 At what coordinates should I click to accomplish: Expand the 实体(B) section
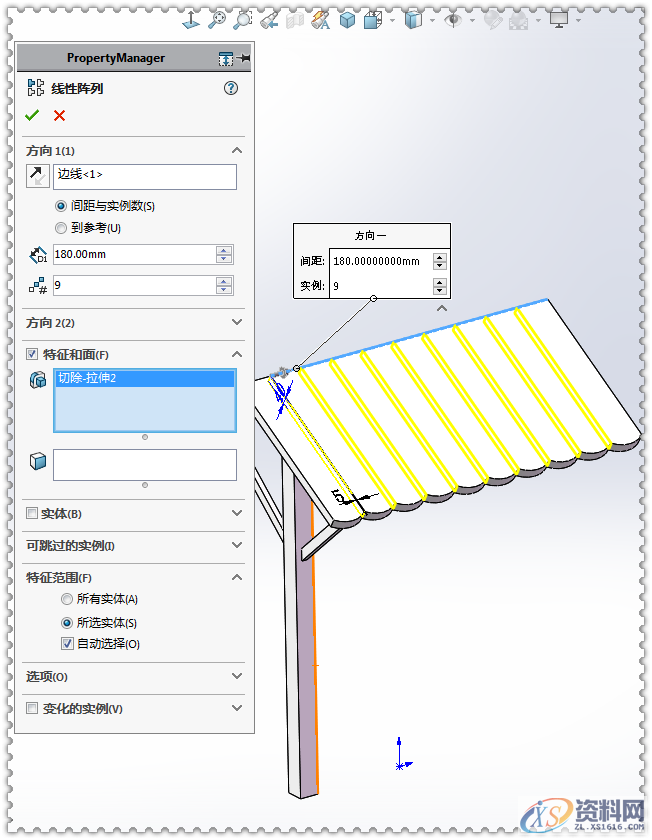(237, 513)
